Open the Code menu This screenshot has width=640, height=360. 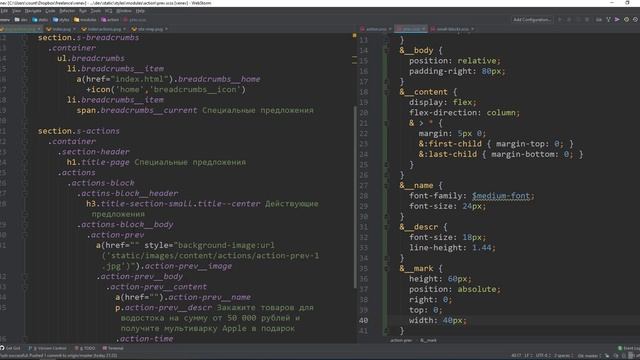pos(50,11)
